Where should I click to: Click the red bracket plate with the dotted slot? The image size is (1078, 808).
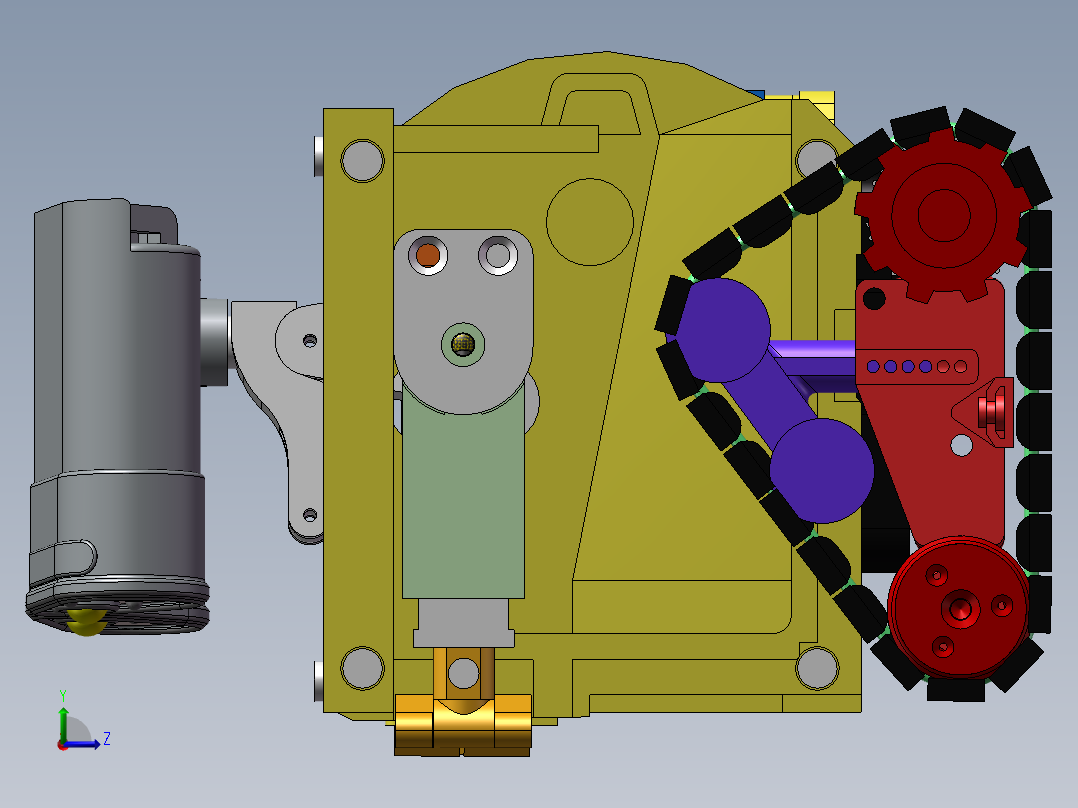[932, 413]
